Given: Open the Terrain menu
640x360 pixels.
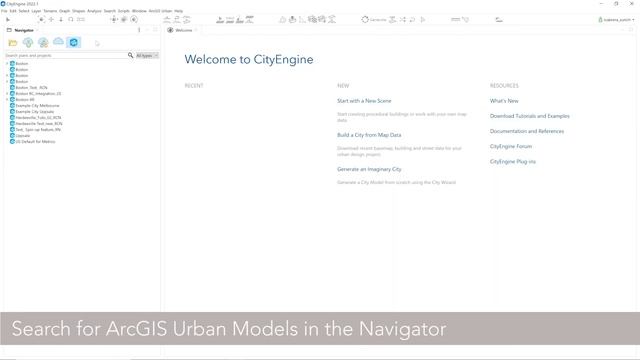Looking at the screenshot, I should (x=50, y=11).
